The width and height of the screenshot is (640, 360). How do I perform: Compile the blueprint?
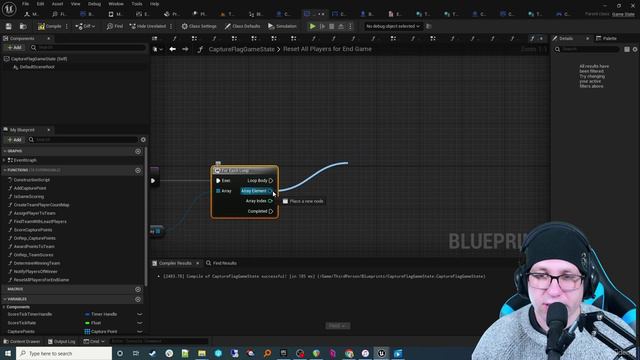point(50,26)
